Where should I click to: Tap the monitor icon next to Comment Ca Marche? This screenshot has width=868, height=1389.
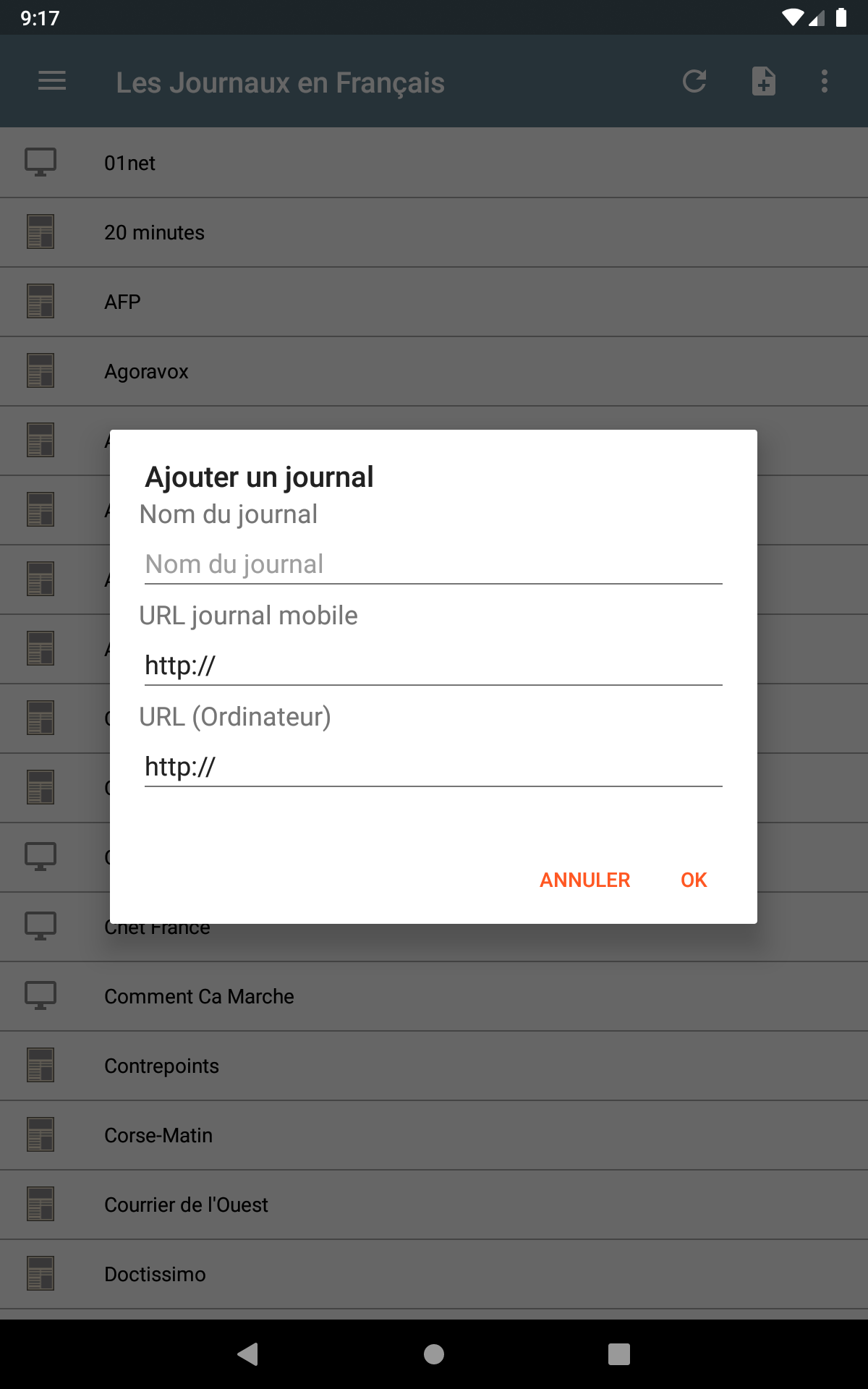pyautogui.click(x=41, y=996)
